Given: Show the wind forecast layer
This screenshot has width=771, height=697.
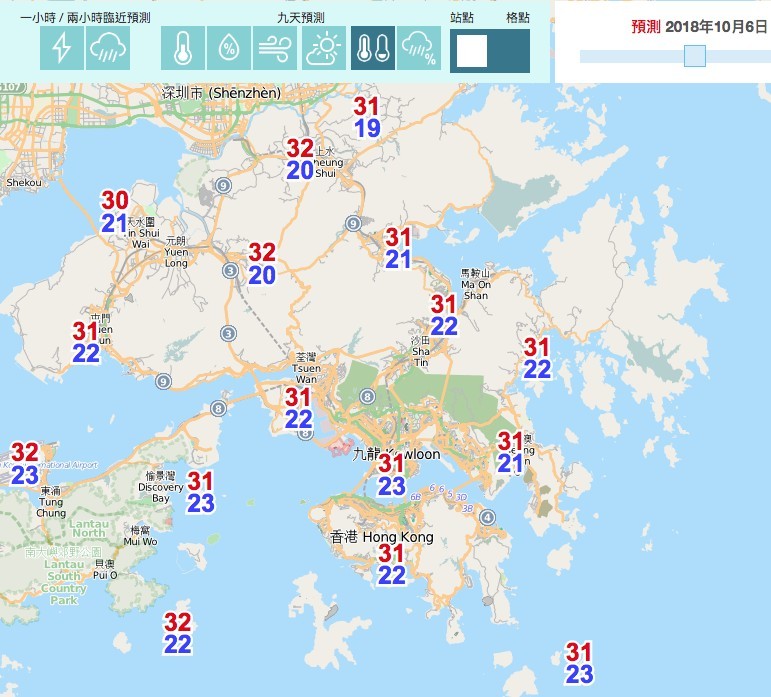Looking at the screenshot, I should [274, 48].
